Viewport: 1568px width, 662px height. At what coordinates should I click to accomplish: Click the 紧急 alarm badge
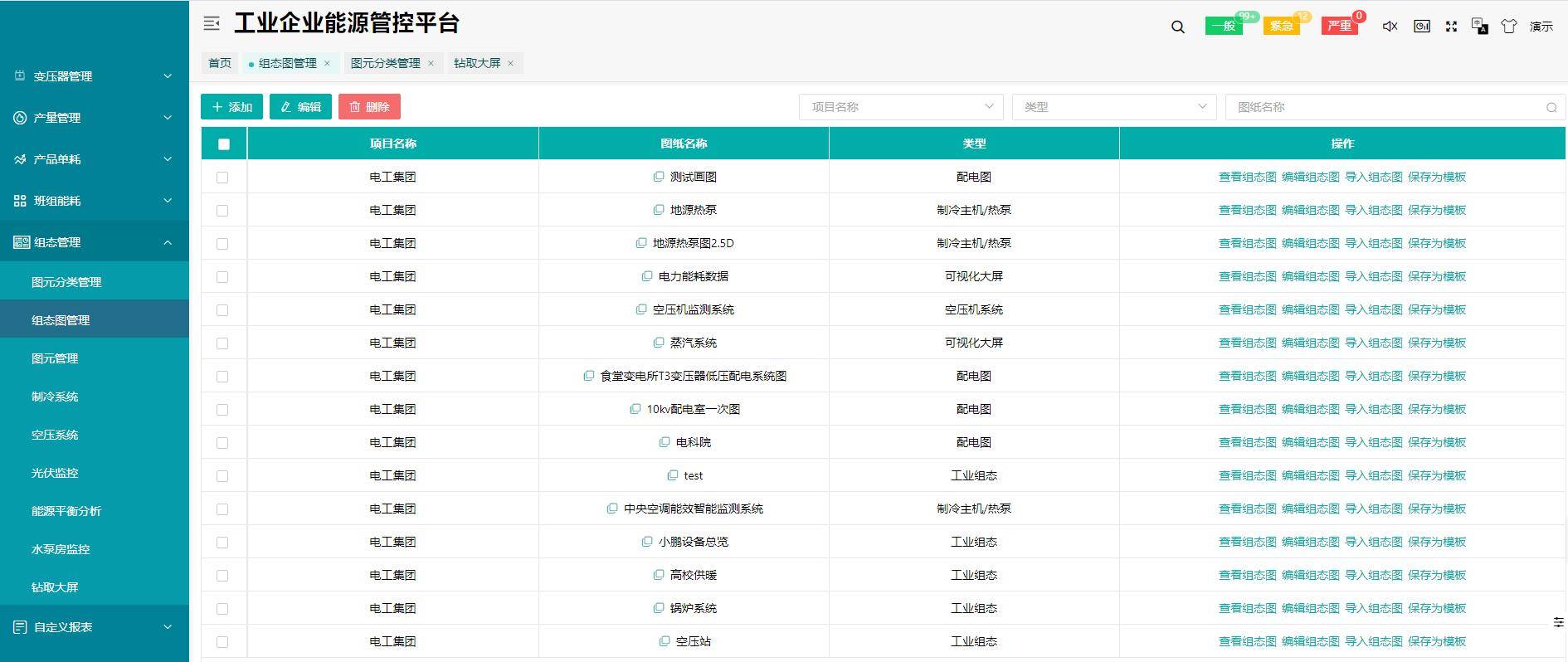pyautogui.click(x=1281, y=26)
